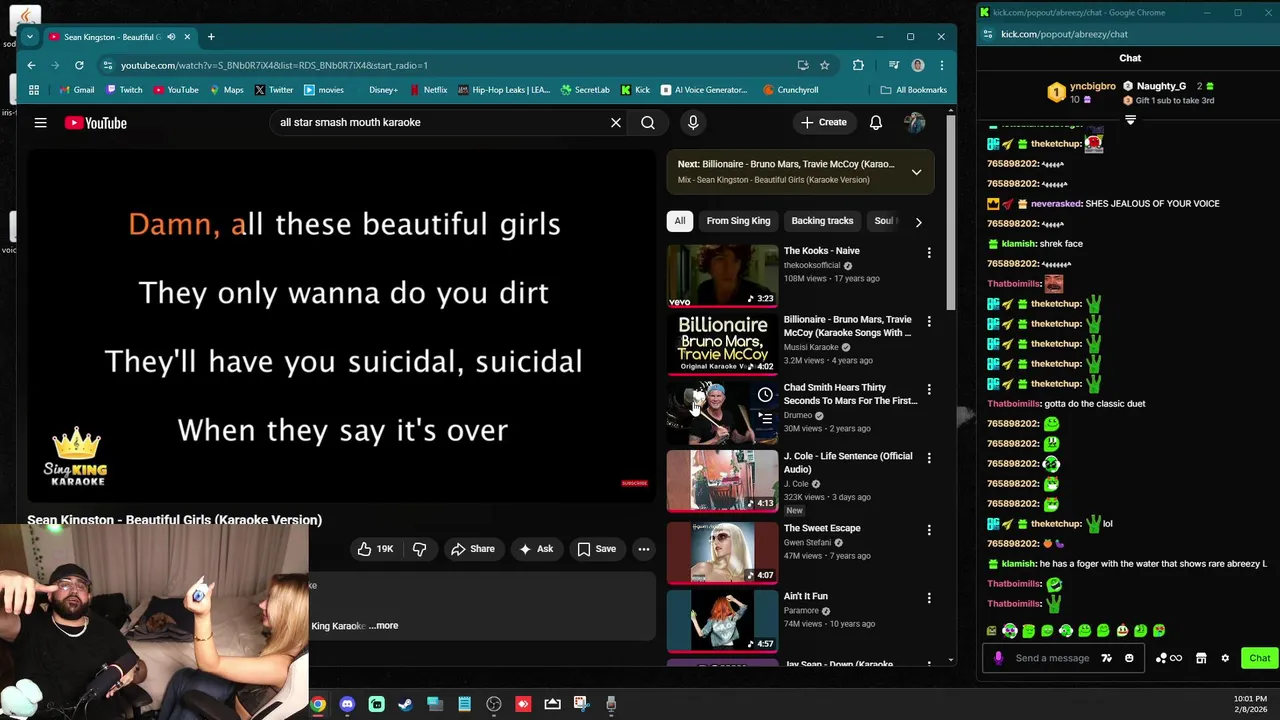1280x720 pixels.
Task: Open more actions ellipsis under video
Action: pos(644,549)
